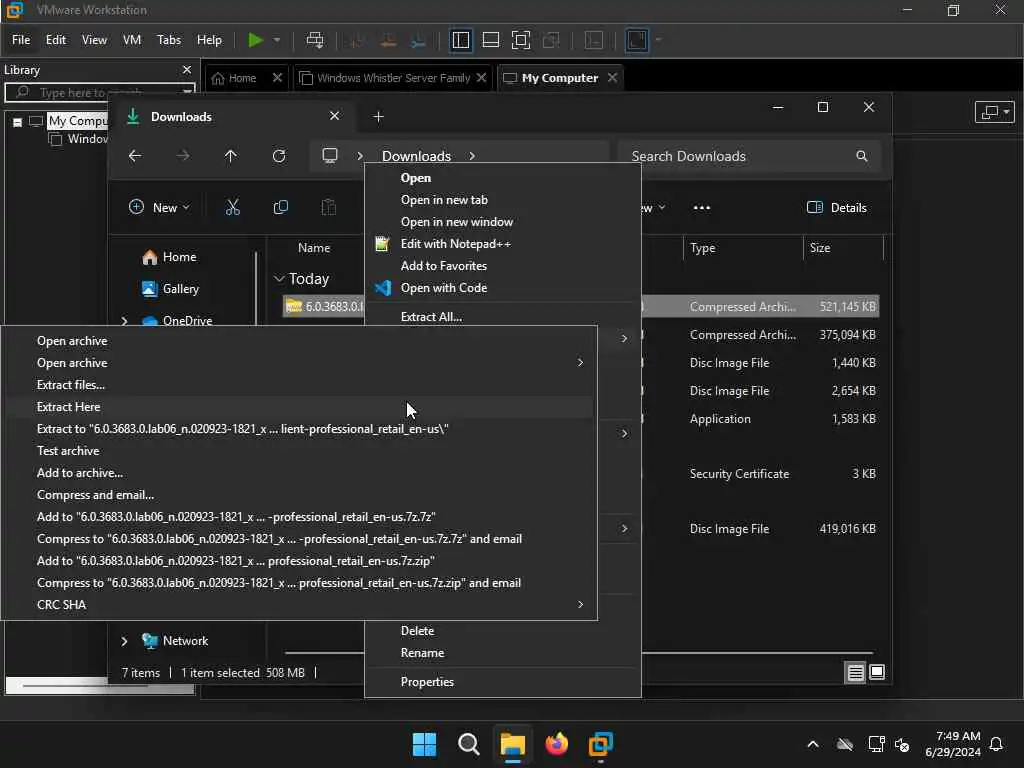Open taskbar Search
This screenshot has width=1024, height=768.
(468, 744)
